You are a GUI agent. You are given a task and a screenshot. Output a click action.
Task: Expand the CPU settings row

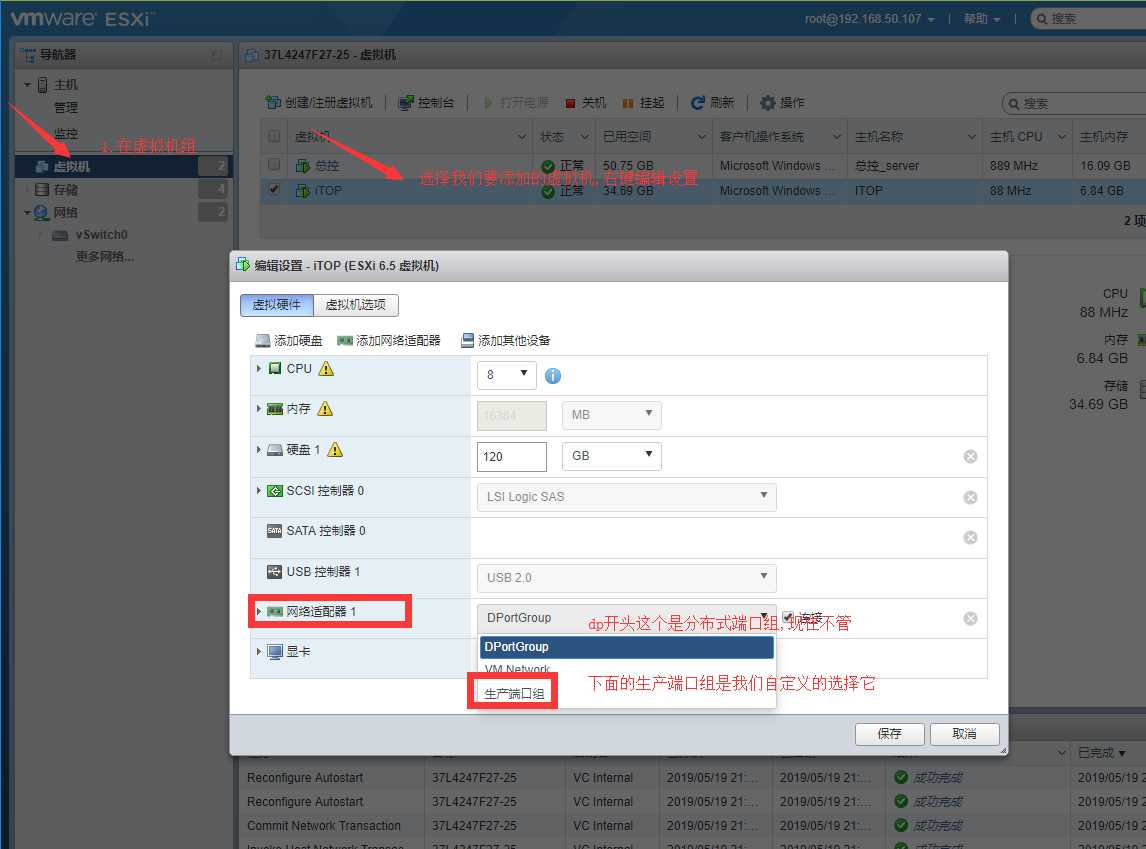click(x=259, y=368)
